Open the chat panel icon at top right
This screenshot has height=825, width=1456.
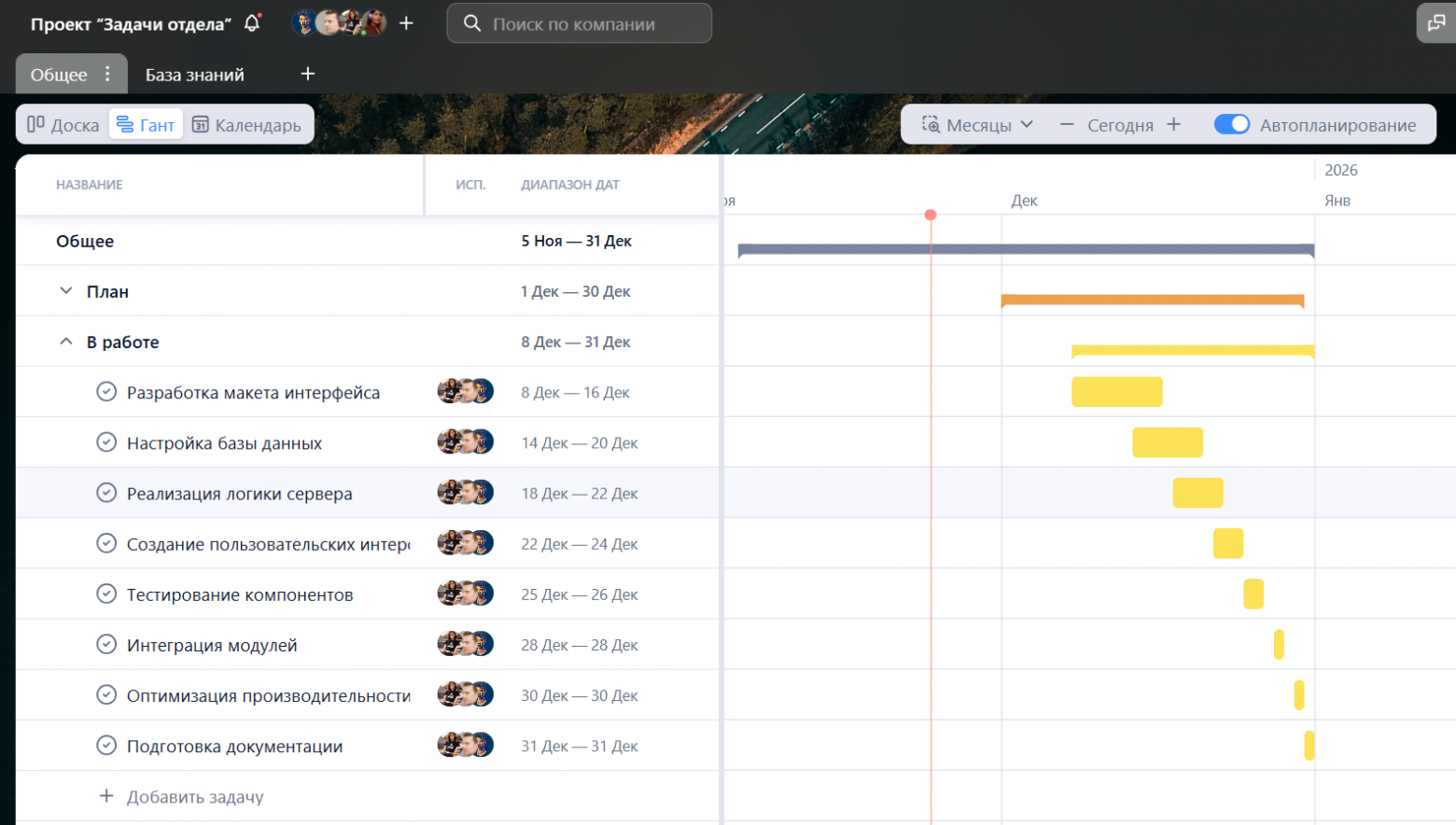click(1435, 23)
